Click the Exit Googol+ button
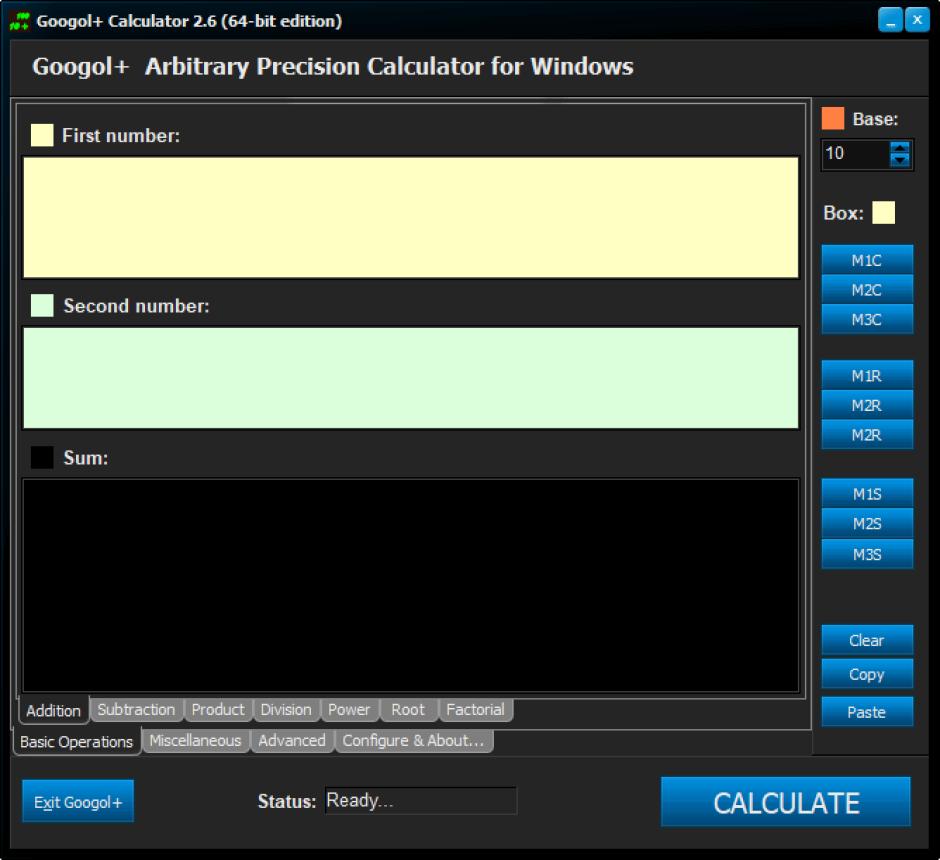 78,802
